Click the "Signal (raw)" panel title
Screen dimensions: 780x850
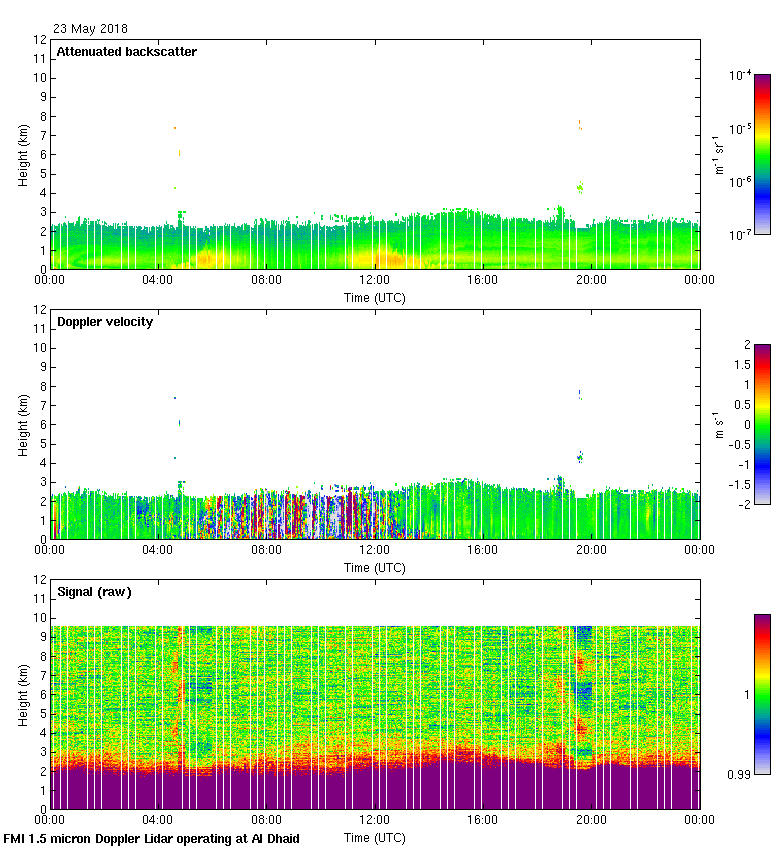coord(94,592)
